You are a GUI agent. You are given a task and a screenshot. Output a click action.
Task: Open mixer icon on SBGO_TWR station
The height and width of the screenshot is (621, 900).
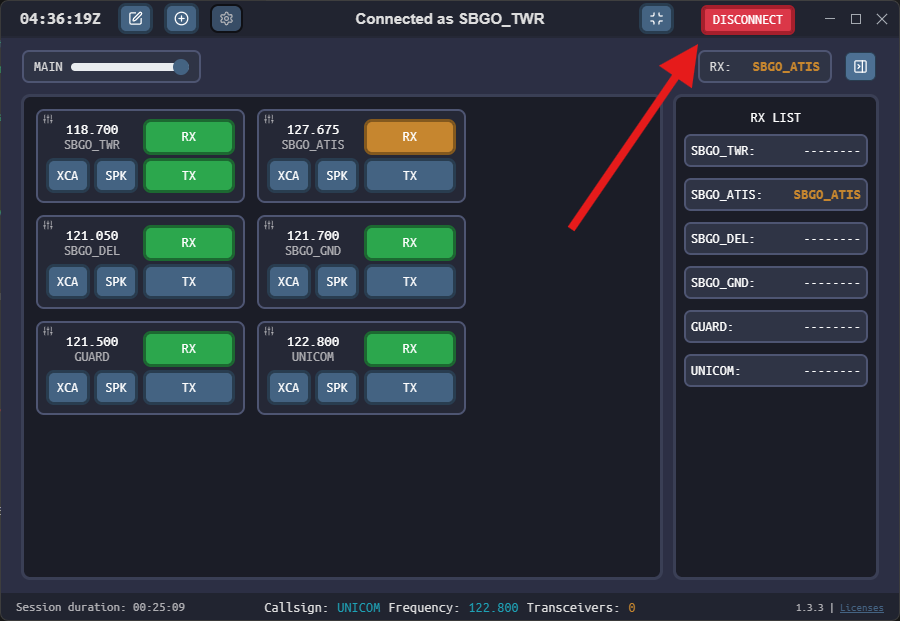[x=48, y=119]
